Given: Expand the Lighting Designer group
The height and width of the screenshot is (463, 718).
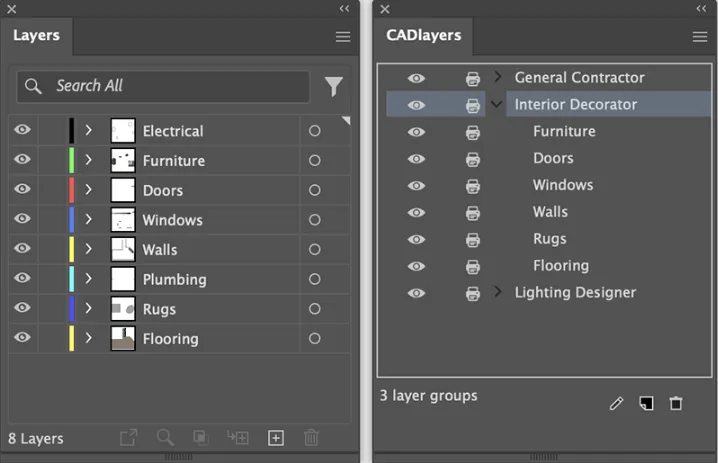Looking at the screenshot, I should point(498,291).
